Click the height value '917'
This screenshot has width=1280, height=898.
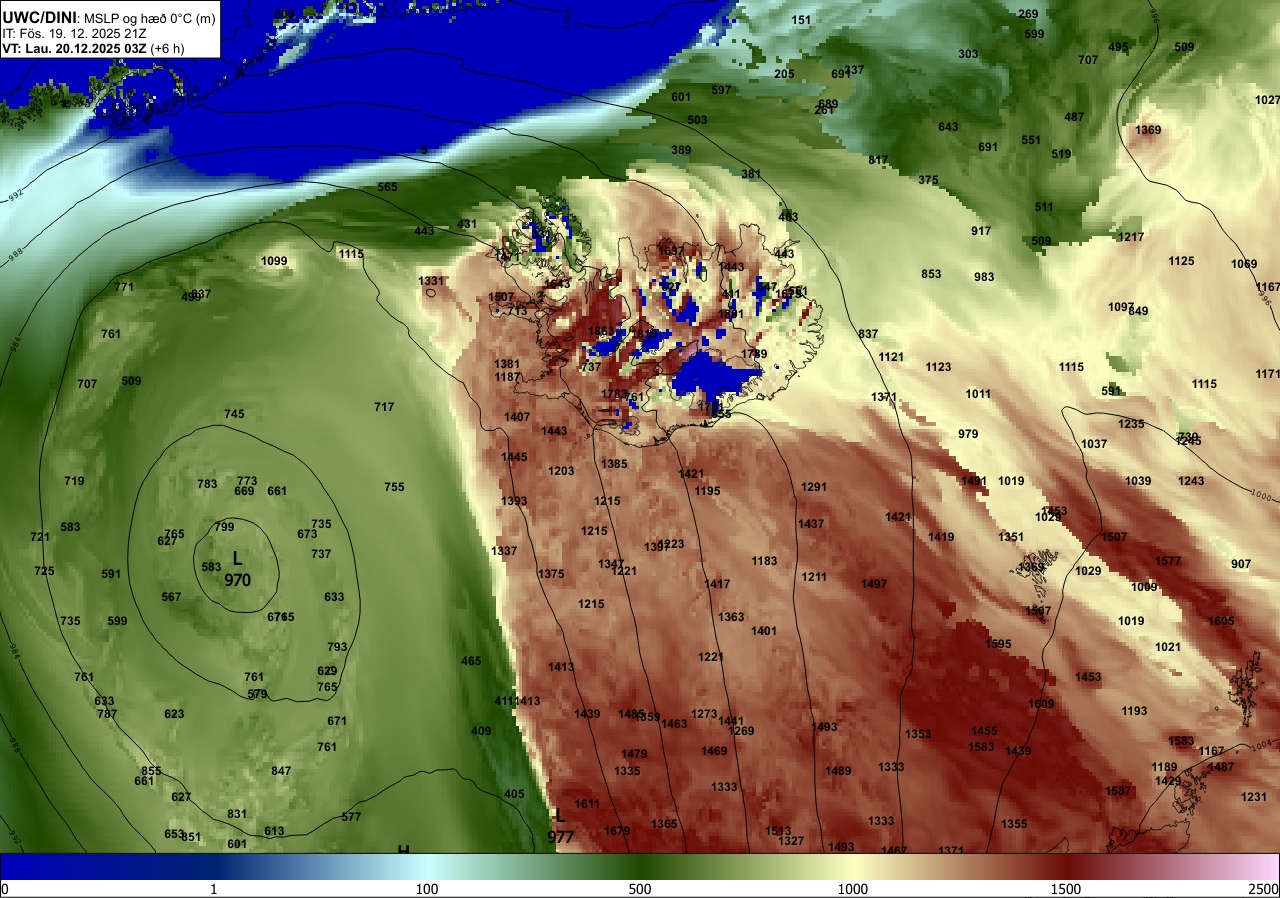[981, 231]
